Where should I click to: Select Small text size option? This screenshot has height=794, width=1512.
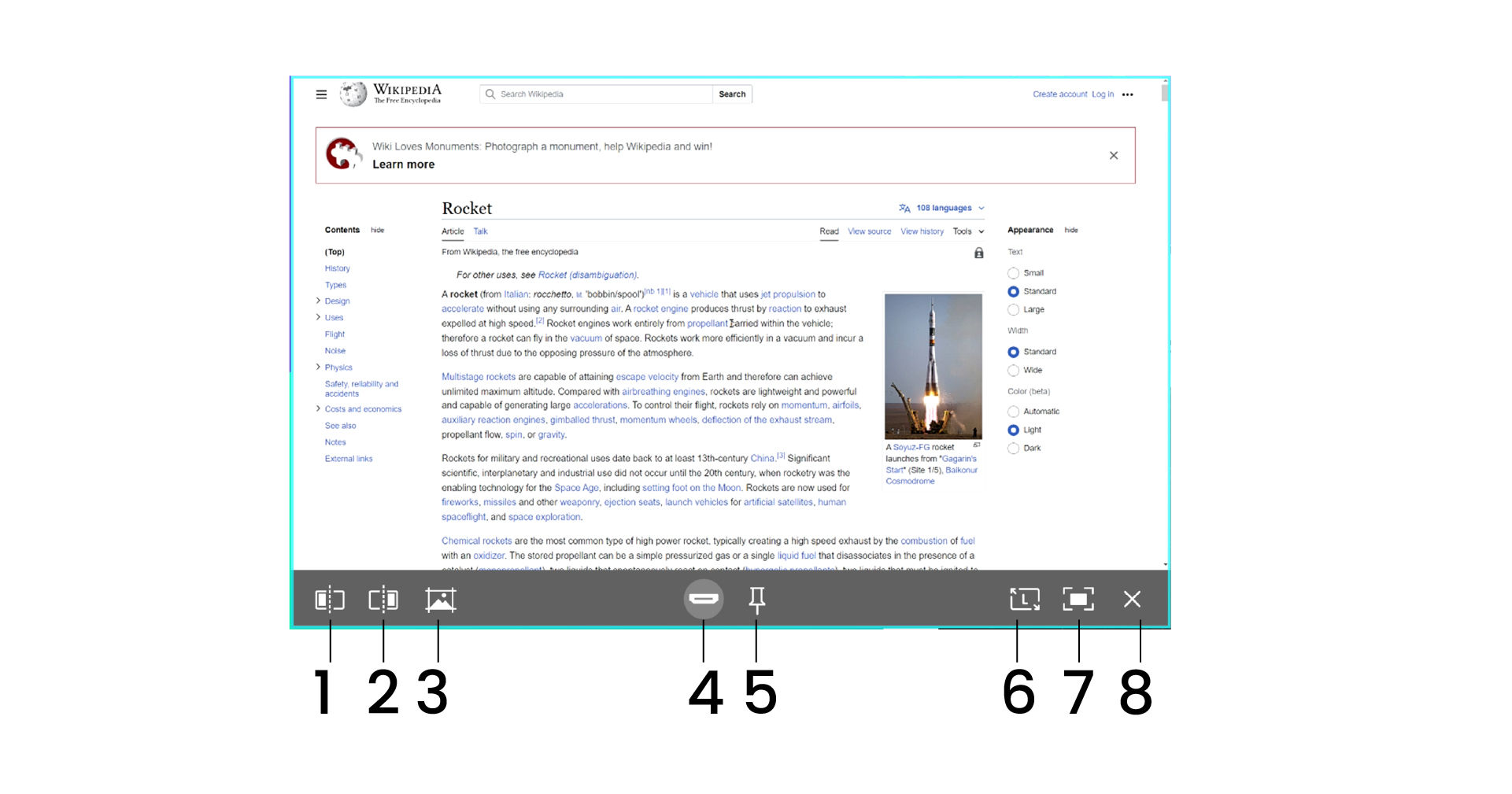[1013, 273]
